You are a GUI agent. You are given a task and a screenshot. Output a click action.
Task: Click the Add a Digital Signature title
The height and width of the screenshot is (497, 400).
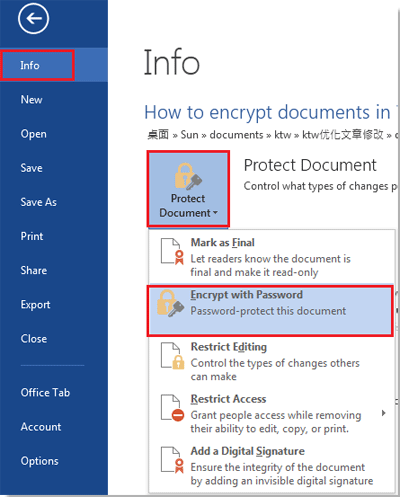point(247,451)
